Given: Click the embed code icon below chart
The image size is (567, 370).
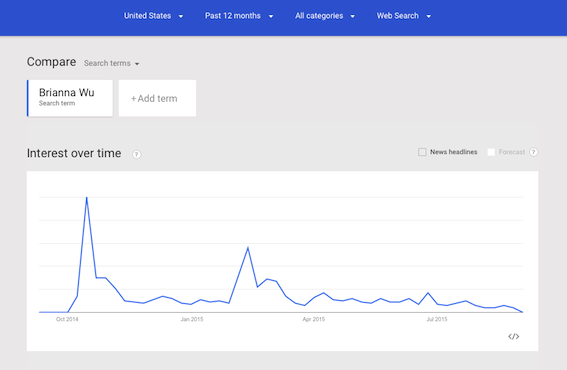Looking at the screenshot, I should (513, 336).
